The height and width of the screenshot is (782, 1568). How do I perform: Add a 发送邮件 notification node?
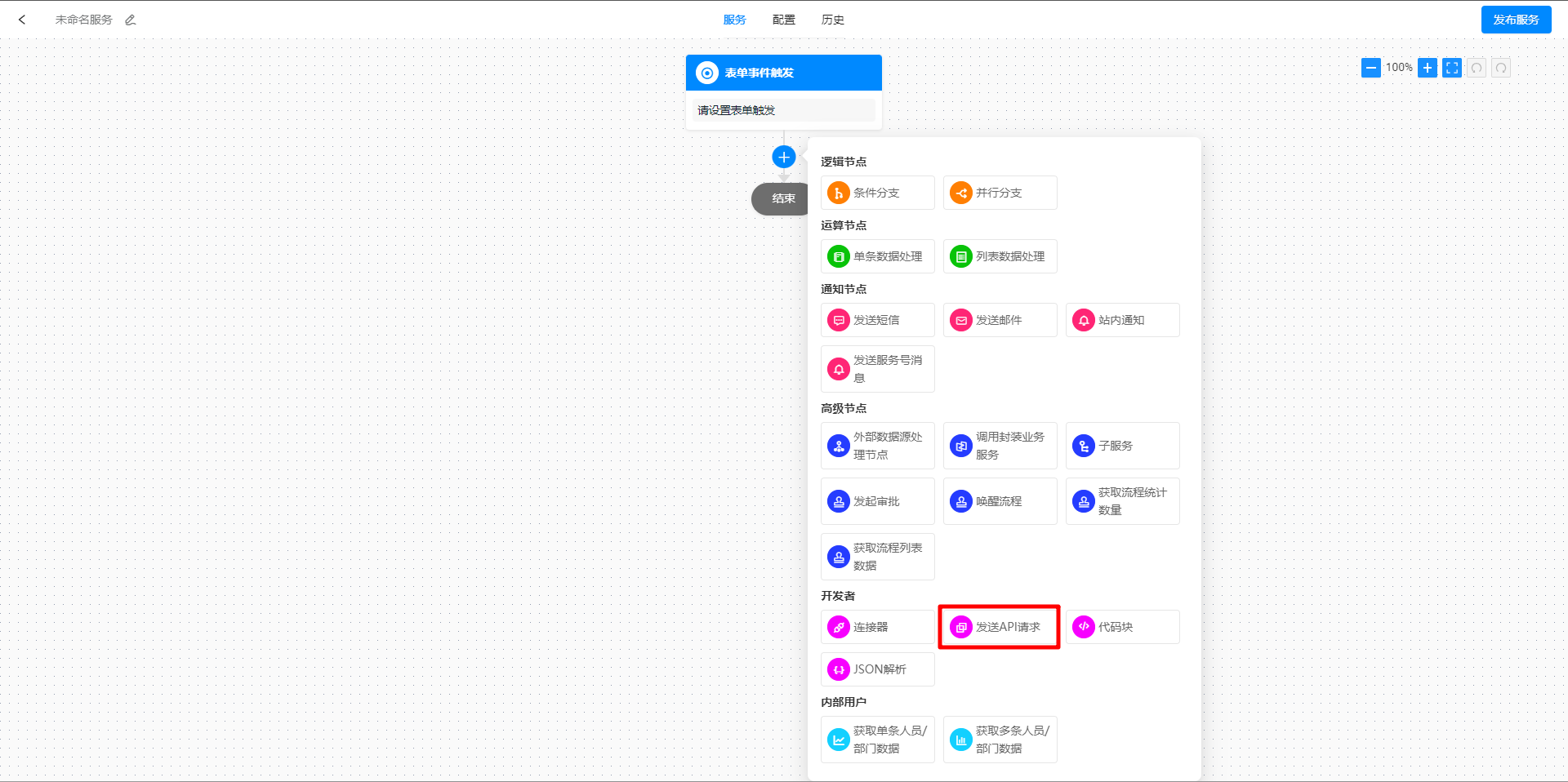tap(1000, 320)
